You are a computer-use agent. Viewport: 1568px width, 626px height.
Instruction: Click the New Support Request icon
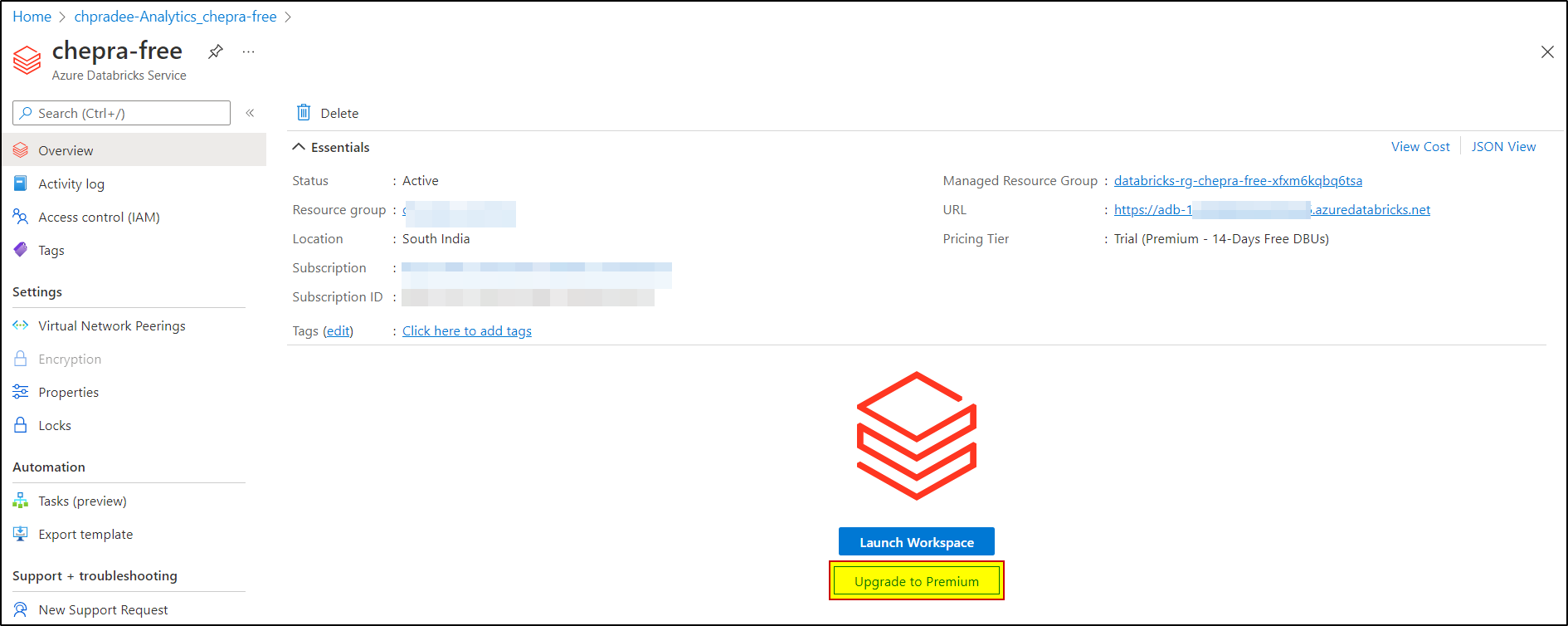21,609
